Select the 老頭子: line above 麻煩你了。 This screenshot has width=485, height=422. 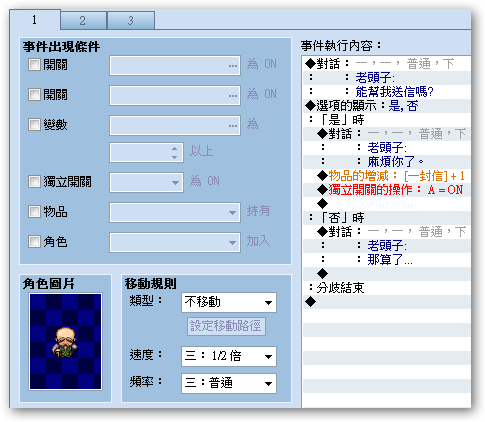point(387,148)
